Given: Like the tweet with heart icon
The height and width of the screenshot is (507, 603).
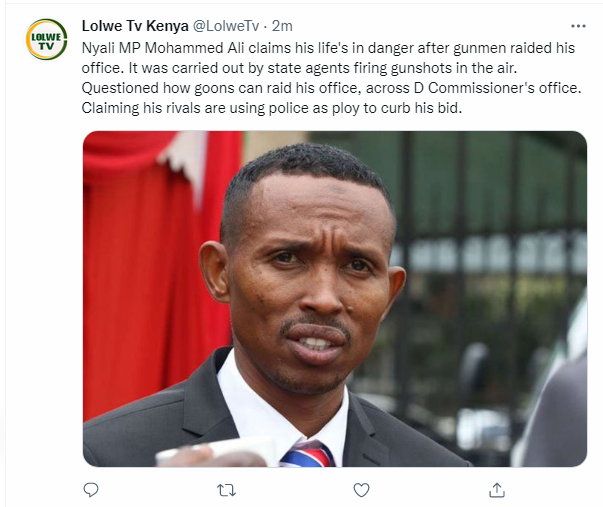Looking at the screenshot, I should click(361, 490).
